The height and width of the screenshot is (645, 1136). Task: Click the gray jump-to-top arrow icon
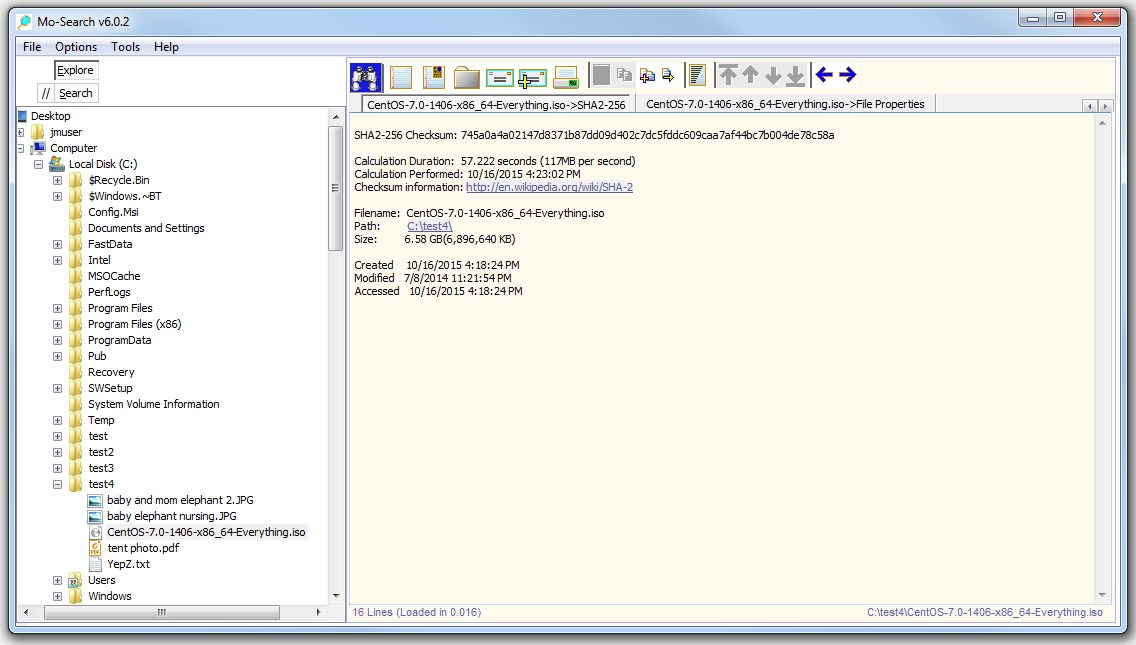click(728, 75)
